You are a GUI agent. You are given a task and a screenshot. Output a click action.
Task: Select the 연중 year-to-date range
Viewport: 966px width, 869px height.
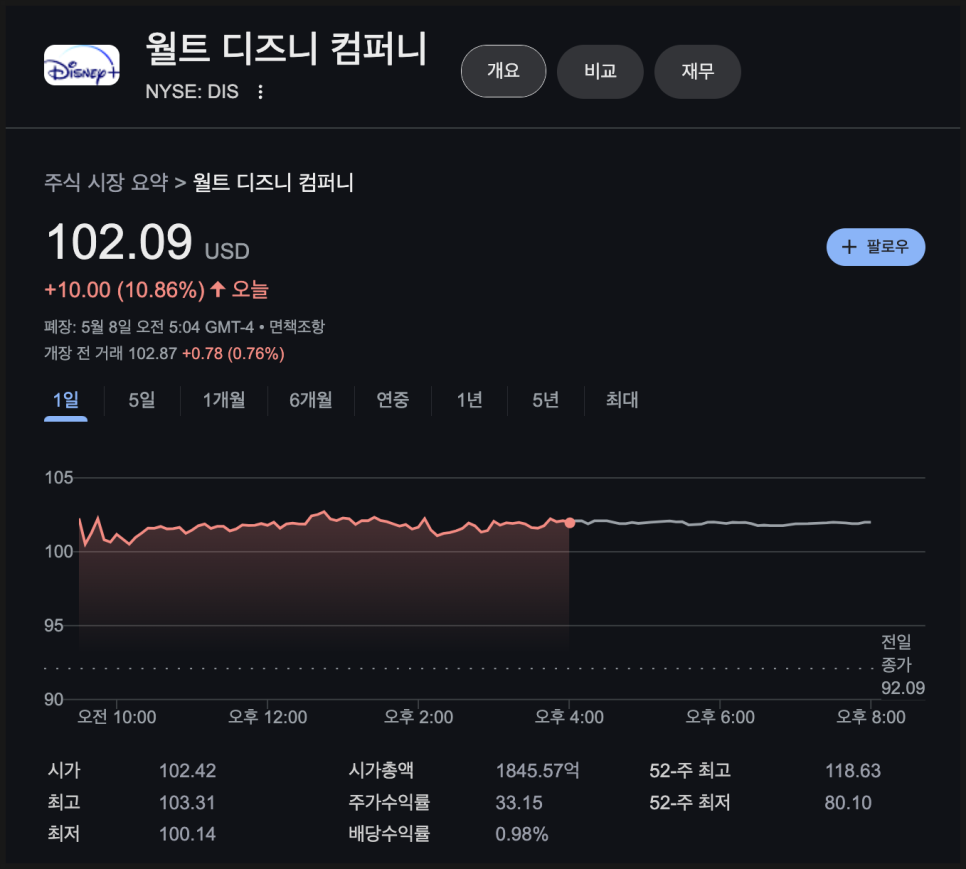[392, 400]
